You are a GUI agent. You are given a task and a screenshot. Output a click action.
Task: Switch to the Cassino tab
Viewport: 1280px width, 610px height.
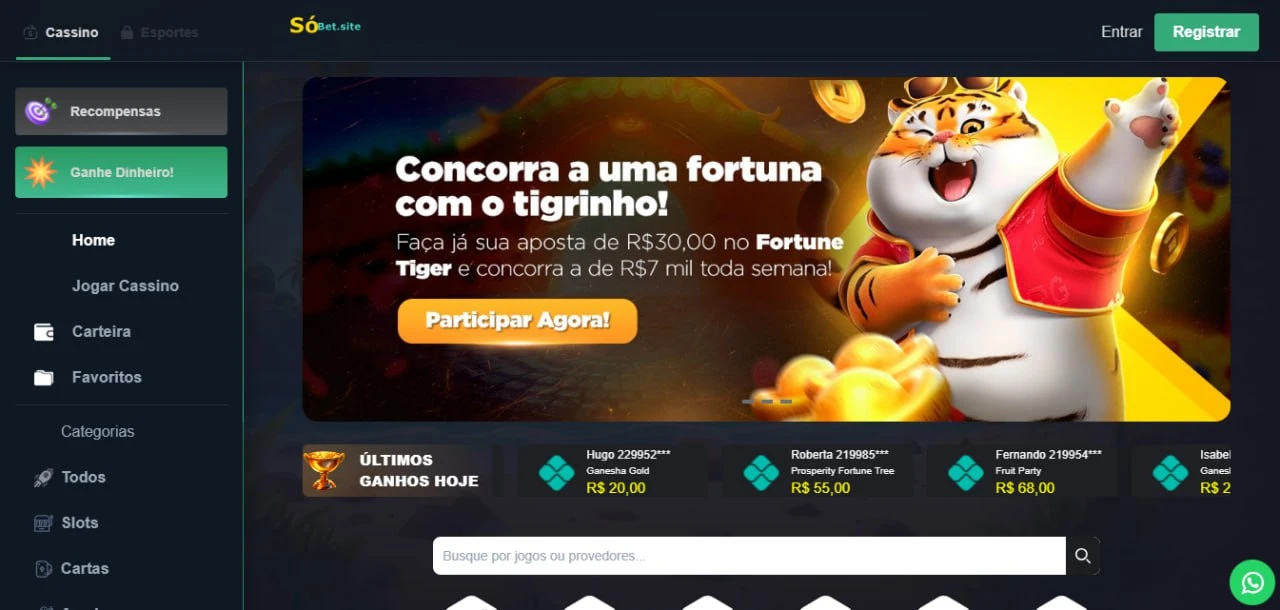pyautogui.click(x=62, y=32)
